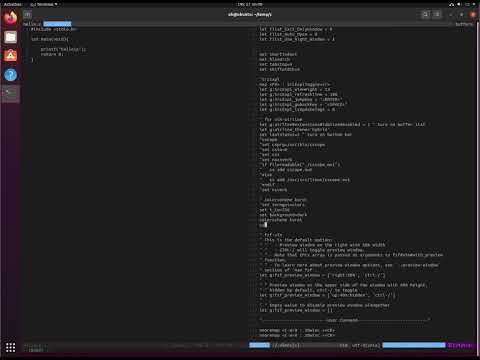Click the 'int main(void){' line

click(x=50, y=39)
